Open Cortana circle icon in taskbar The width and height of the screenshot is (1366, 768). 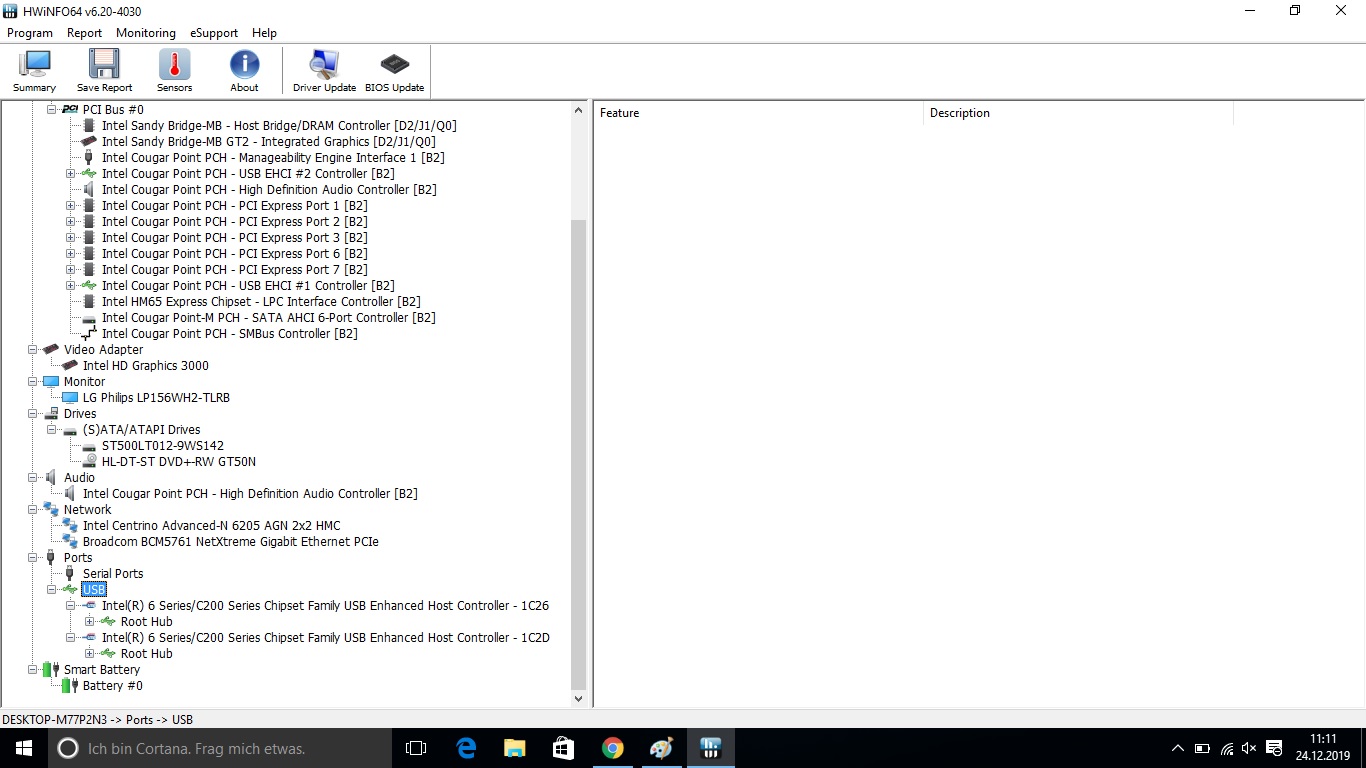68,748
